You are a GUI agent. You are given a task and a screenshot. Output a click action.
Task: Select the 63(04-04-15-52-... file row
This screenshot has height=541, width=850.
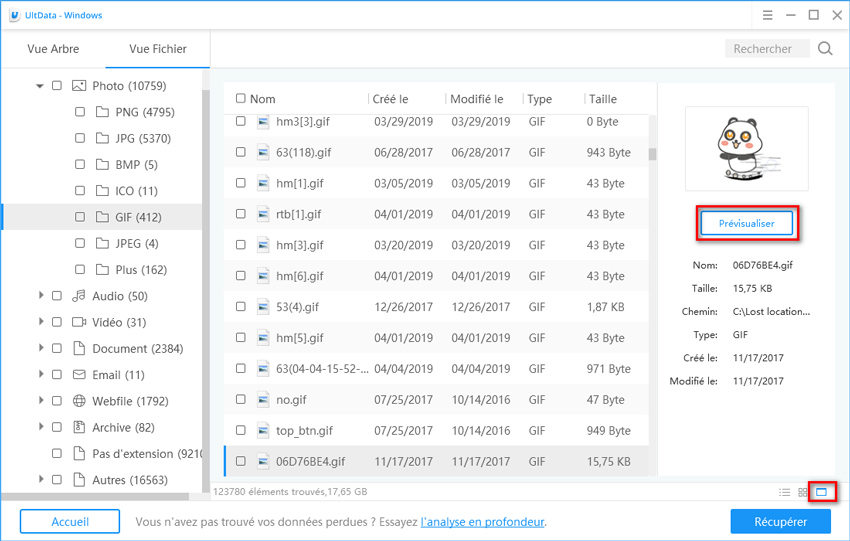coord(436,369)
